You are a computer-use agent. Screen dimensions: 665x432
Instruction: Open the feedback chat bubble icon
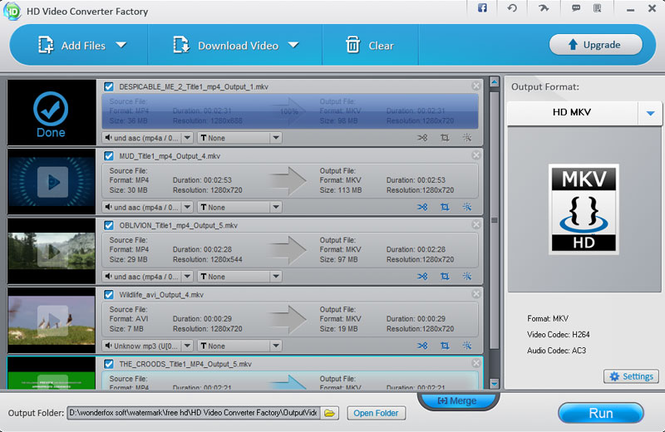[x=576, y=8]
